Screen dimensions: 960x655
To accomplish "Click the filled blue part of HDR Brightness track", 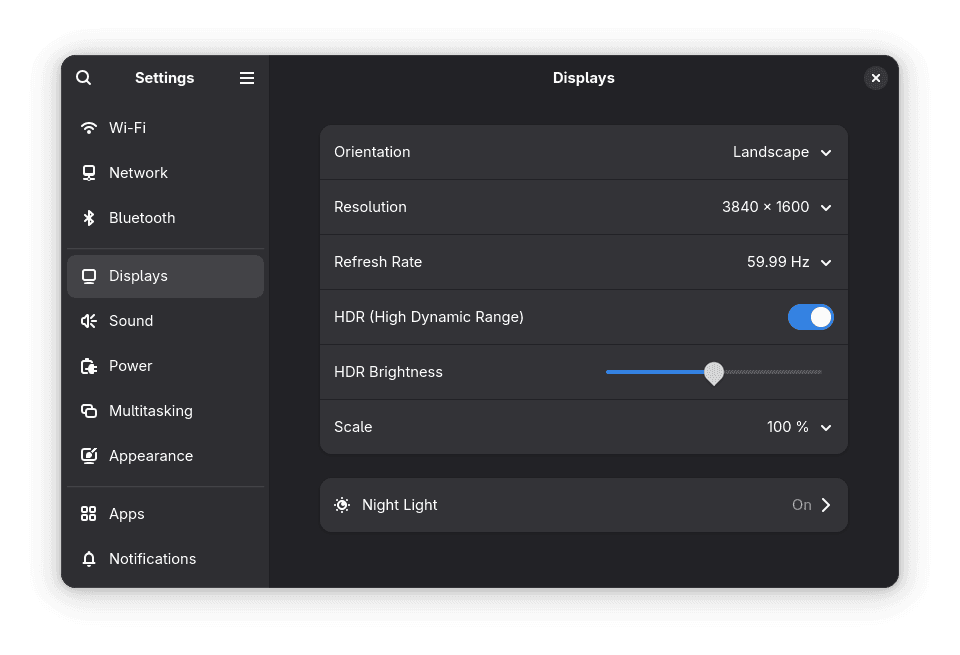I will tap(654, 372).
